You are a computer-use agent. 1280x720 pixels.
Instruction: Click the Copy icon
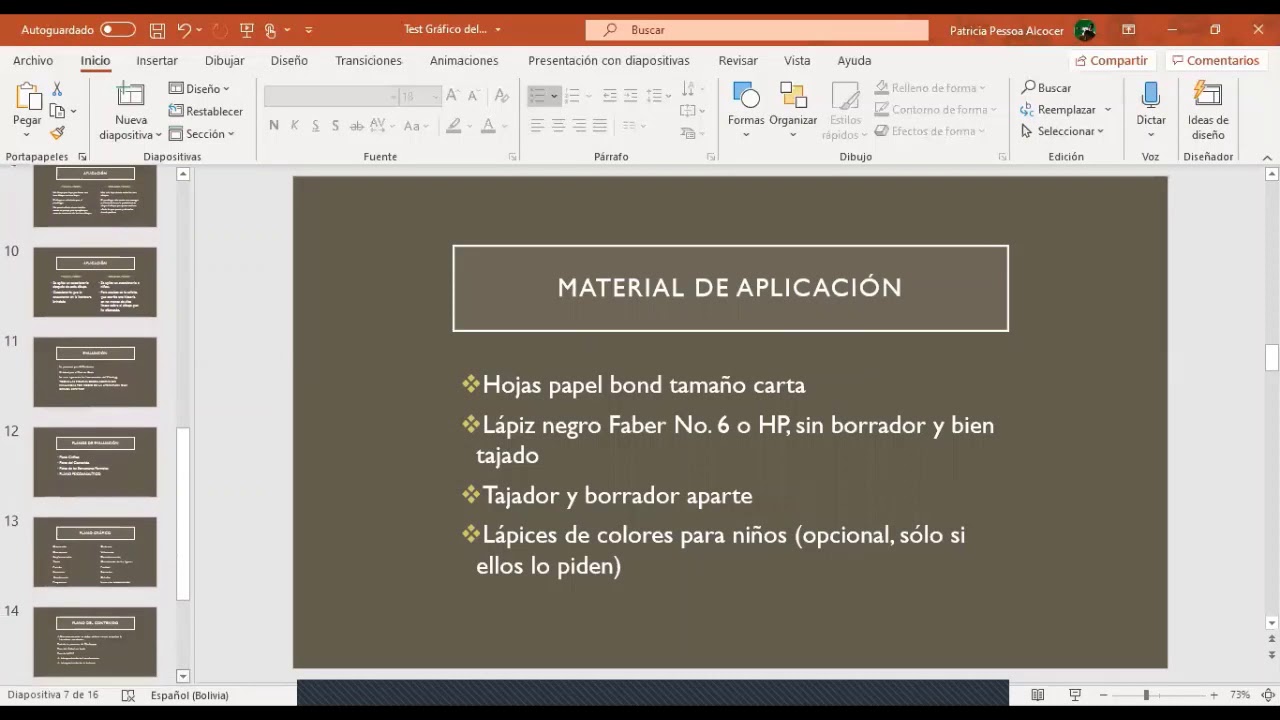tap(57, 111)
